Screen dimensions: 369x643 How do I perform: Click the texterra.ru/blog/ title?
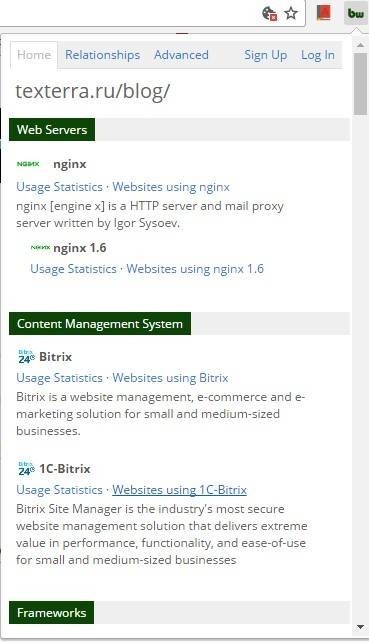(x=92, y=91)
